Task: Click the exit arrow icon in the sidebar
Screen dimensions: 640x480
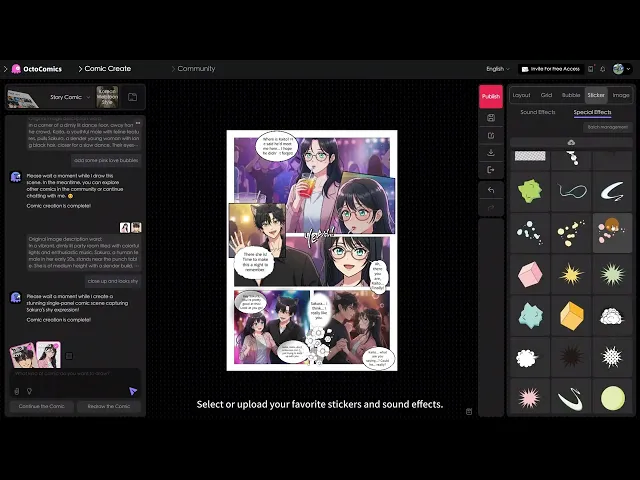Action: pos(491,170)
